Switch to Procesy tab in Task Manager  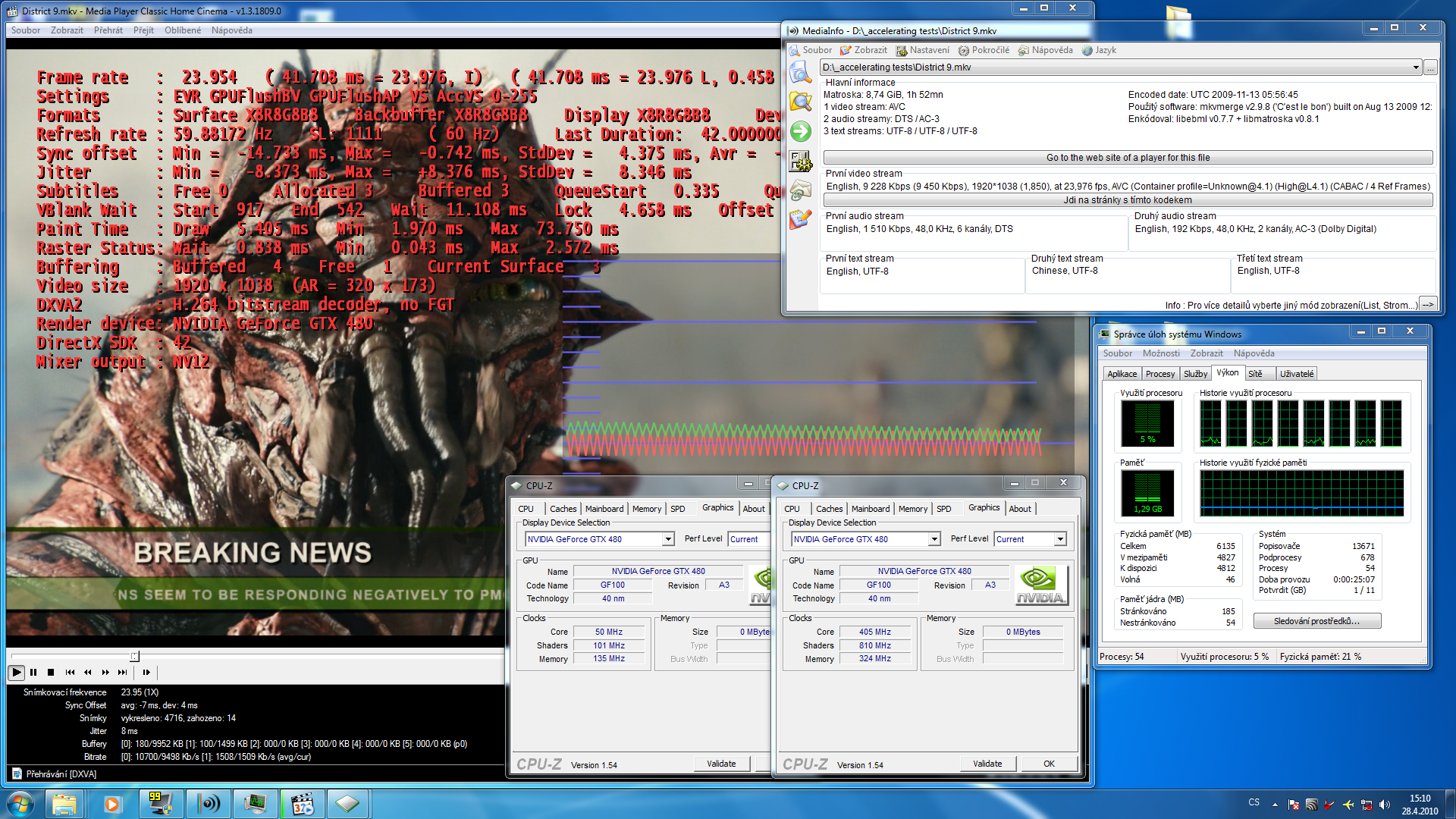click(1159, 373)
